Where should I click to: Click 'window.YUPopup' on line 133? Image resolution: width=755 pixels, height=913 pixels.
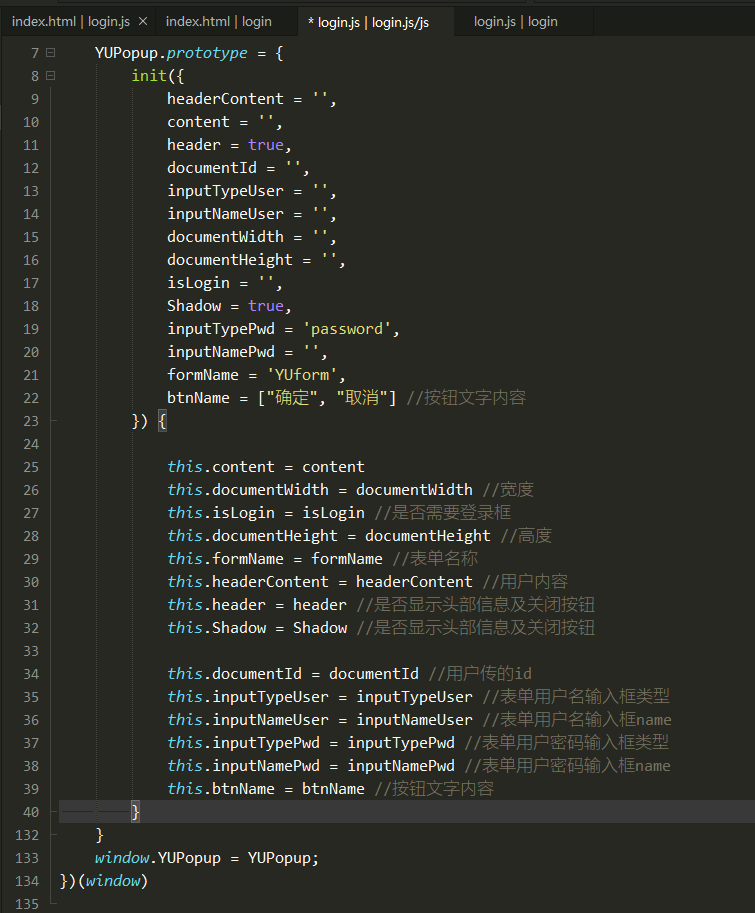(158, 858)
